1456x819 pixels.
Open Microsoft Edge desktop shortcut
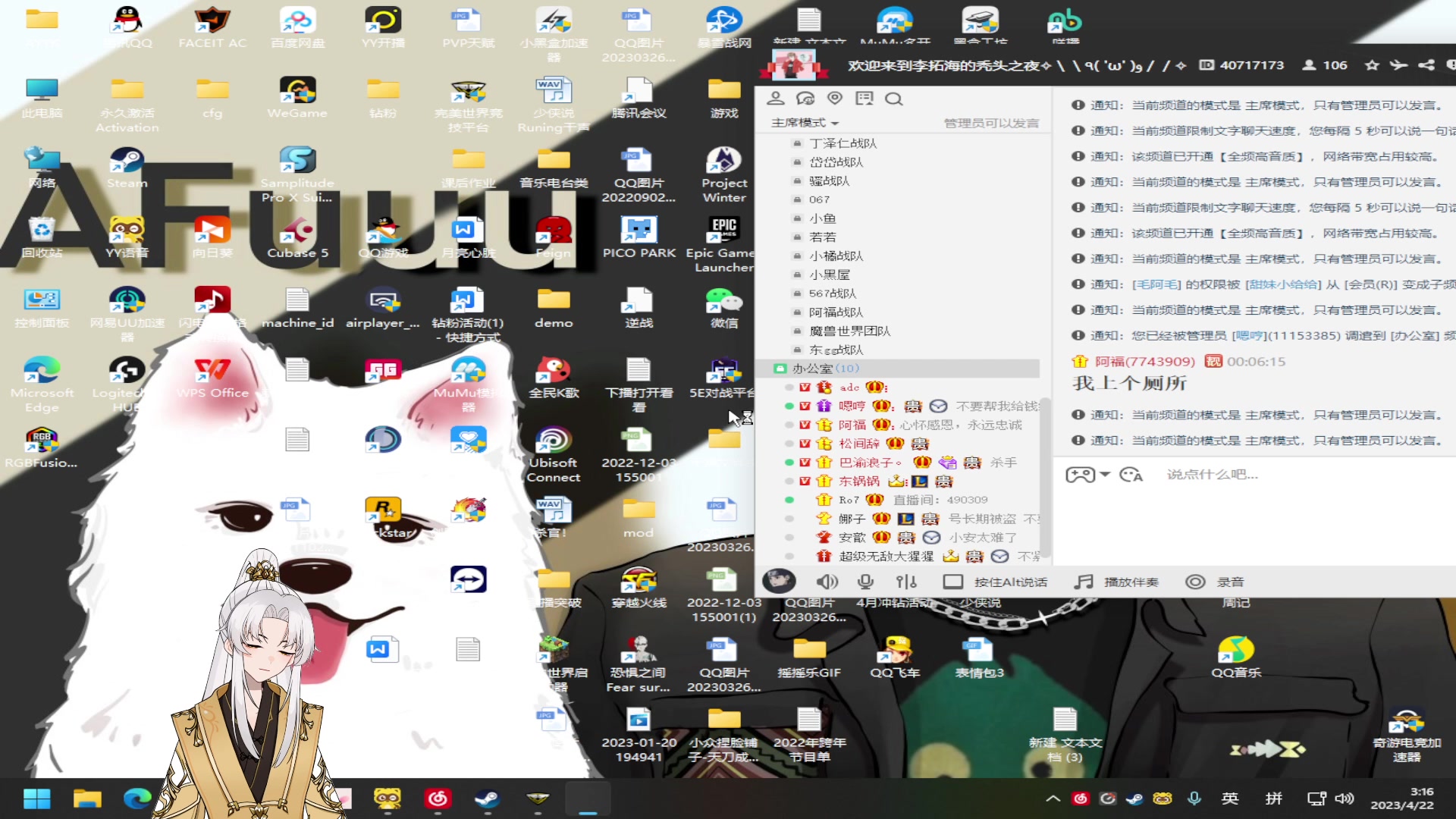42,385
